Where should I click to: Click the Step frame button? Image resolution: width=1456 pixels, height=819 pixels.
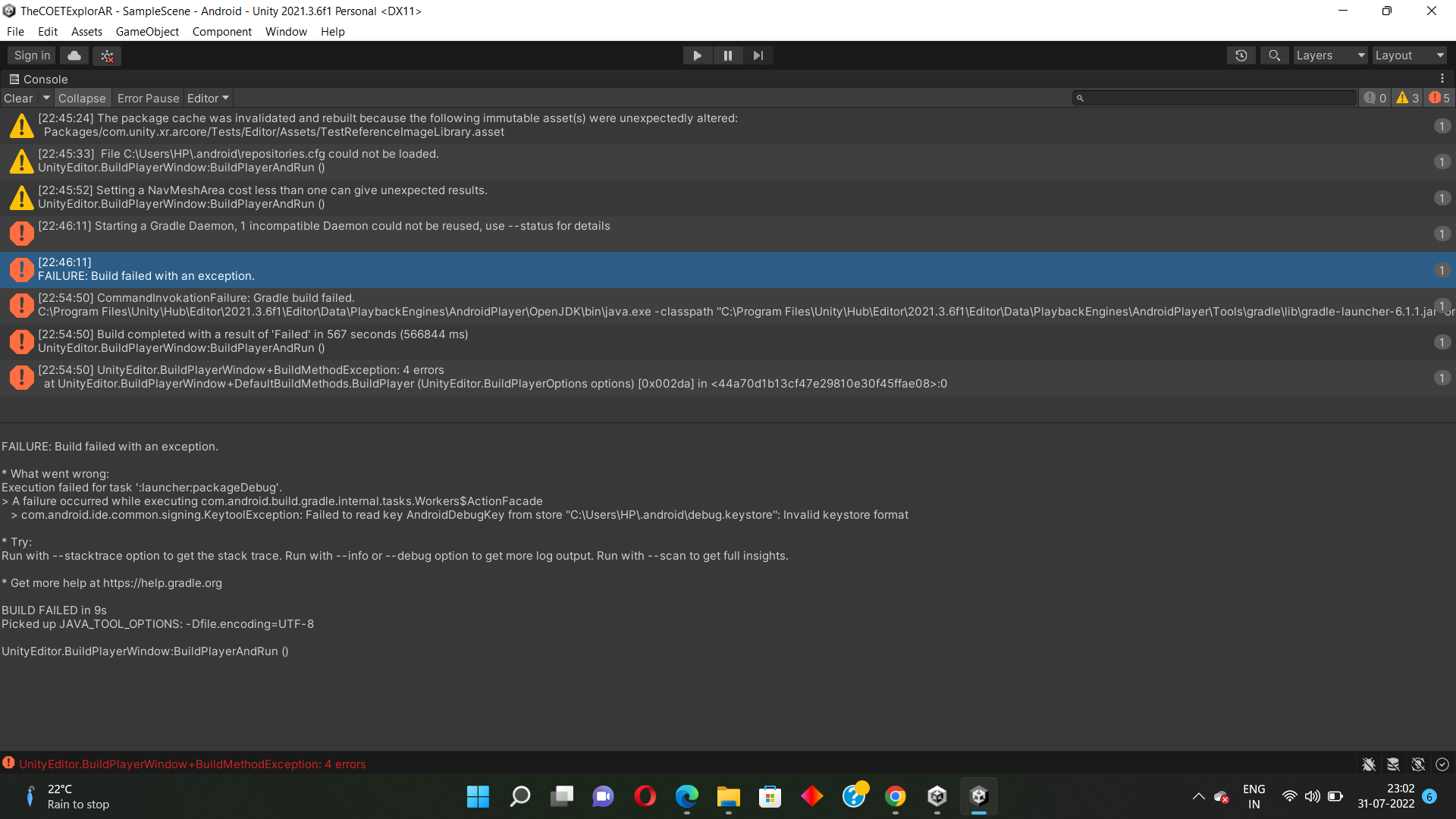pos(758,55)
